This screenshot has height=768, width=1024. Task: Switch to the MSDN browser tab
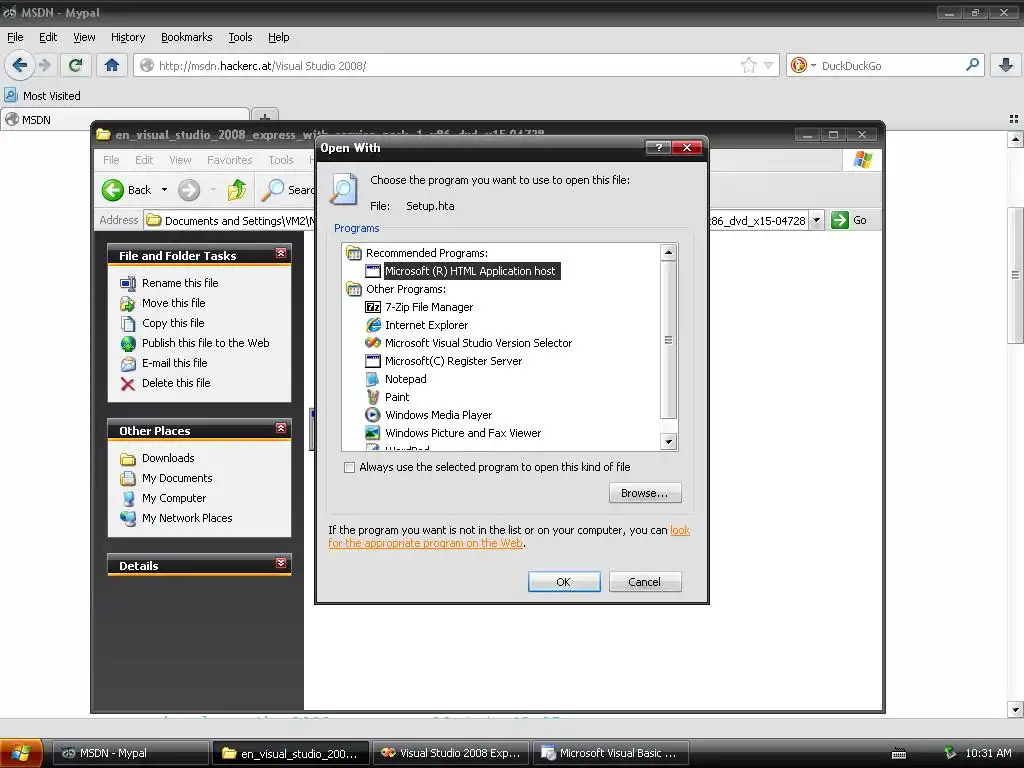tap(124, 120)
